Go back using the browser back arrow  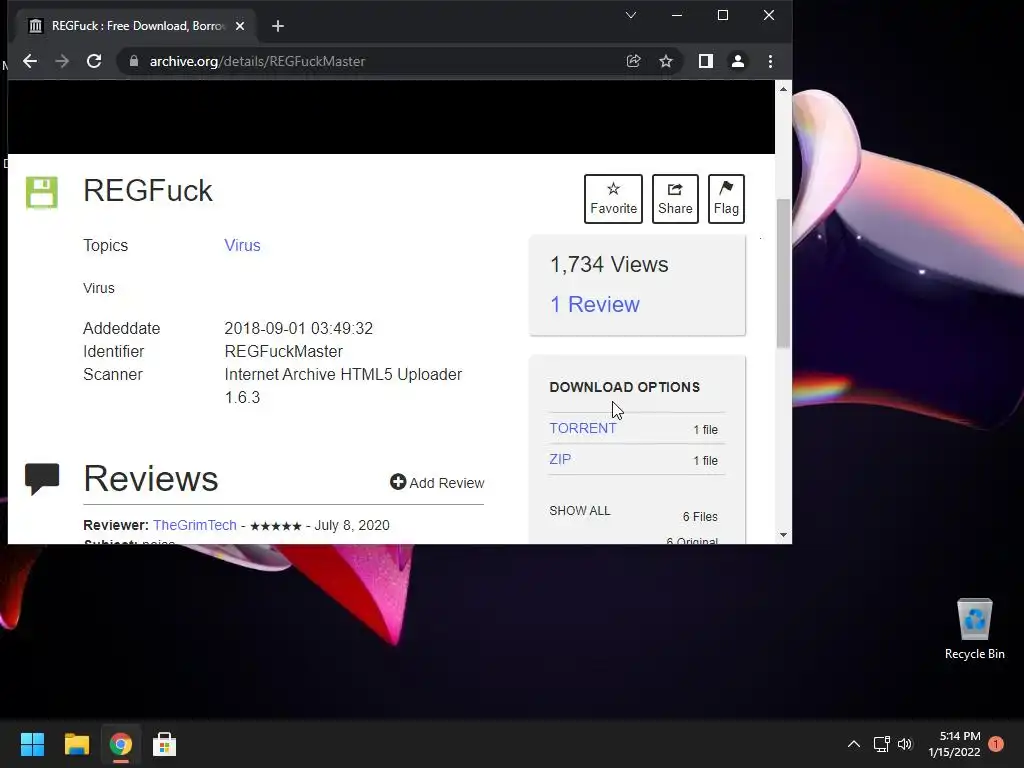pos(30,61)
